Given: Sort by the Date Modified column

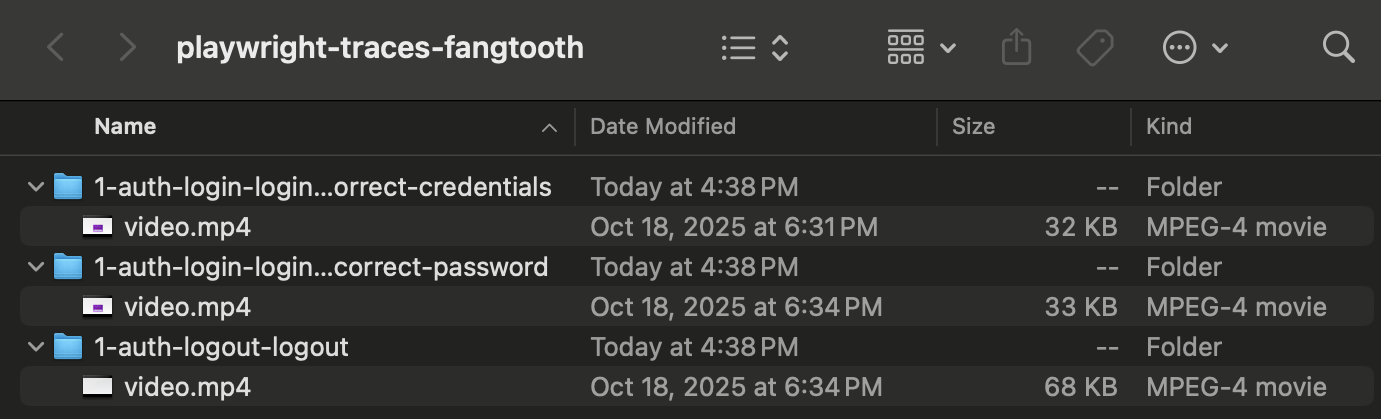Looking at the screenshot, I should pos(663,127).
